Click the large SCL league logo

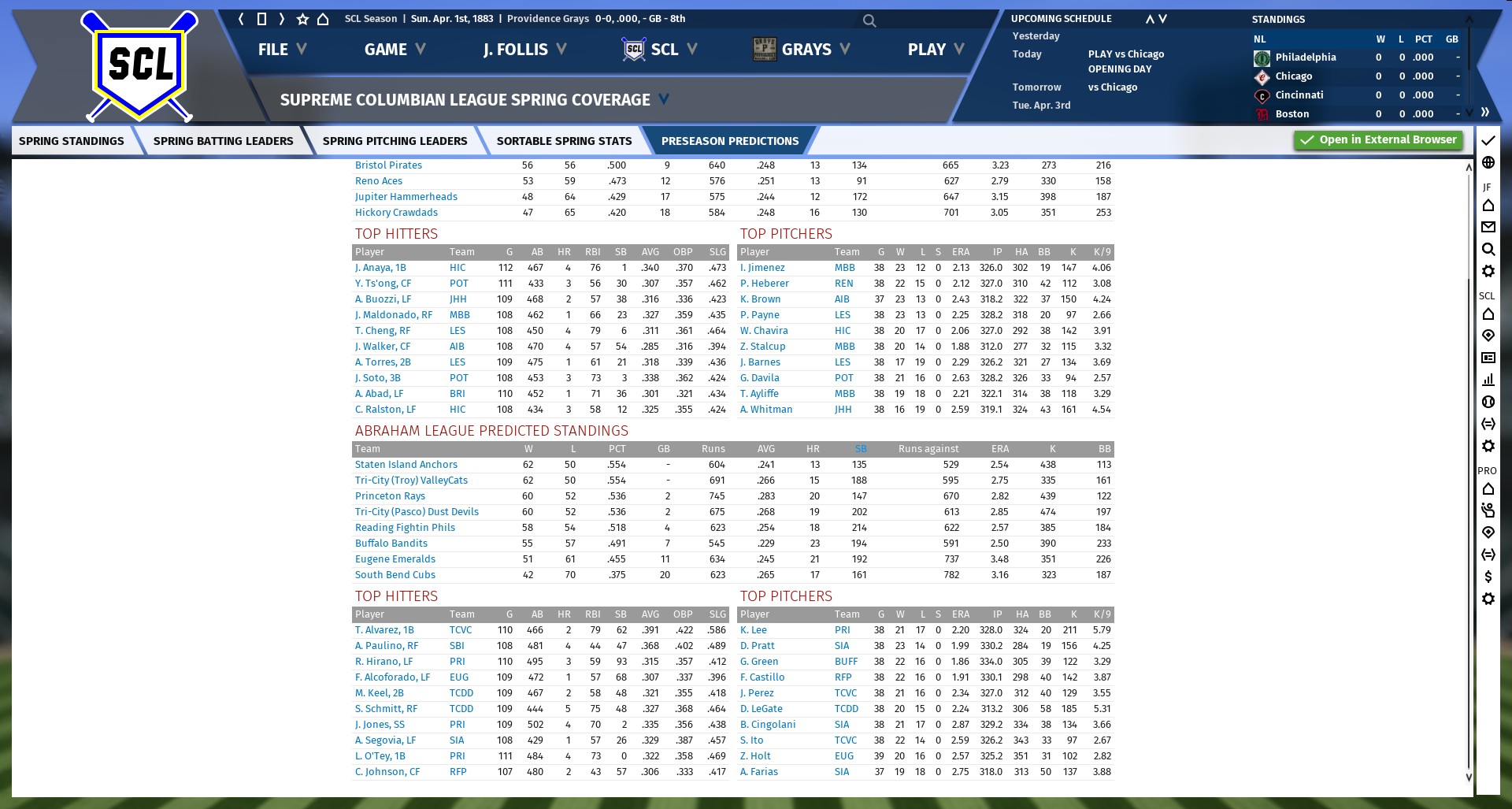point(140,65)
